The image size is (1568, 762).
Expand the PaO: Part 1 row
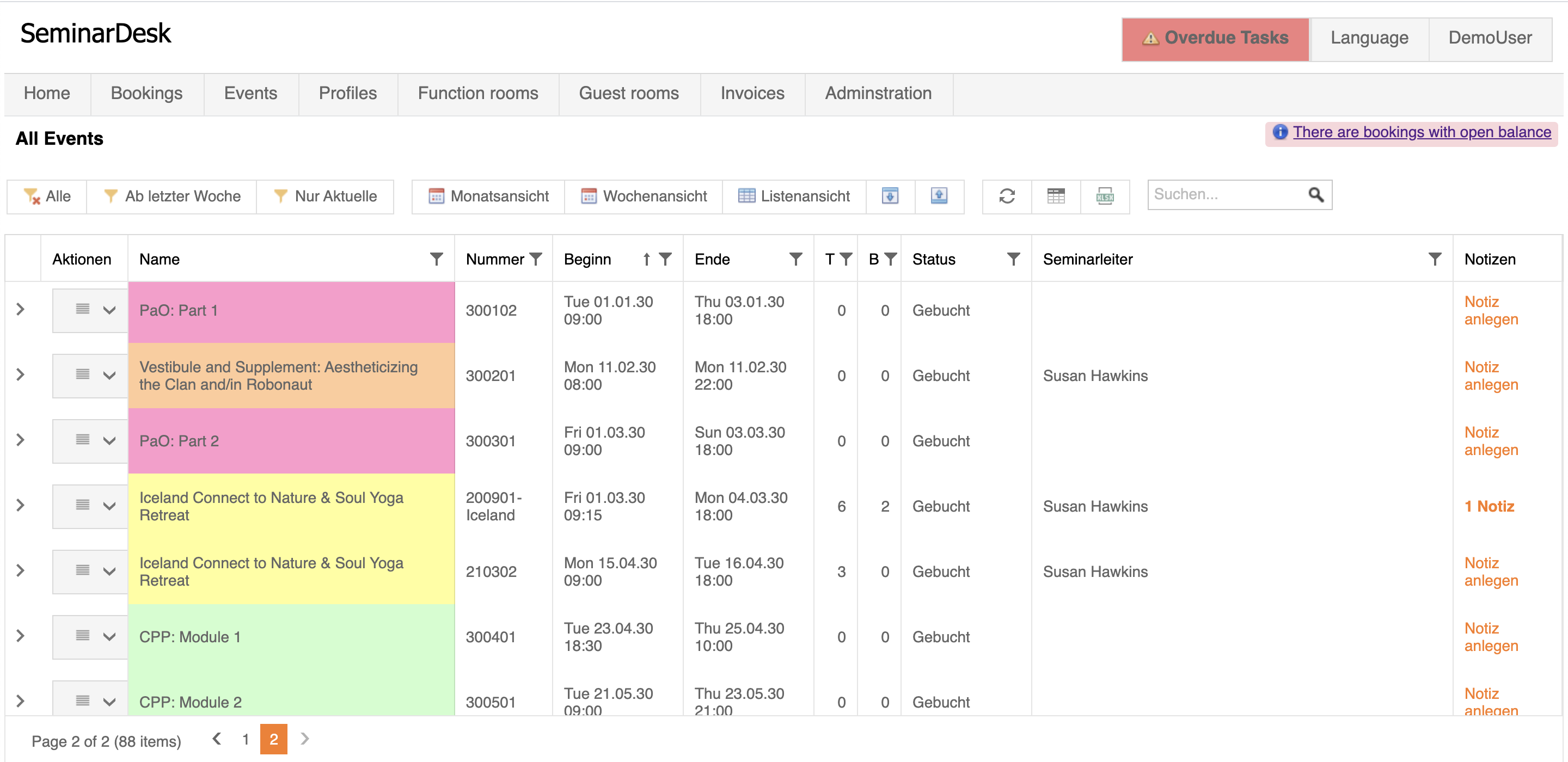coord(20,310)
